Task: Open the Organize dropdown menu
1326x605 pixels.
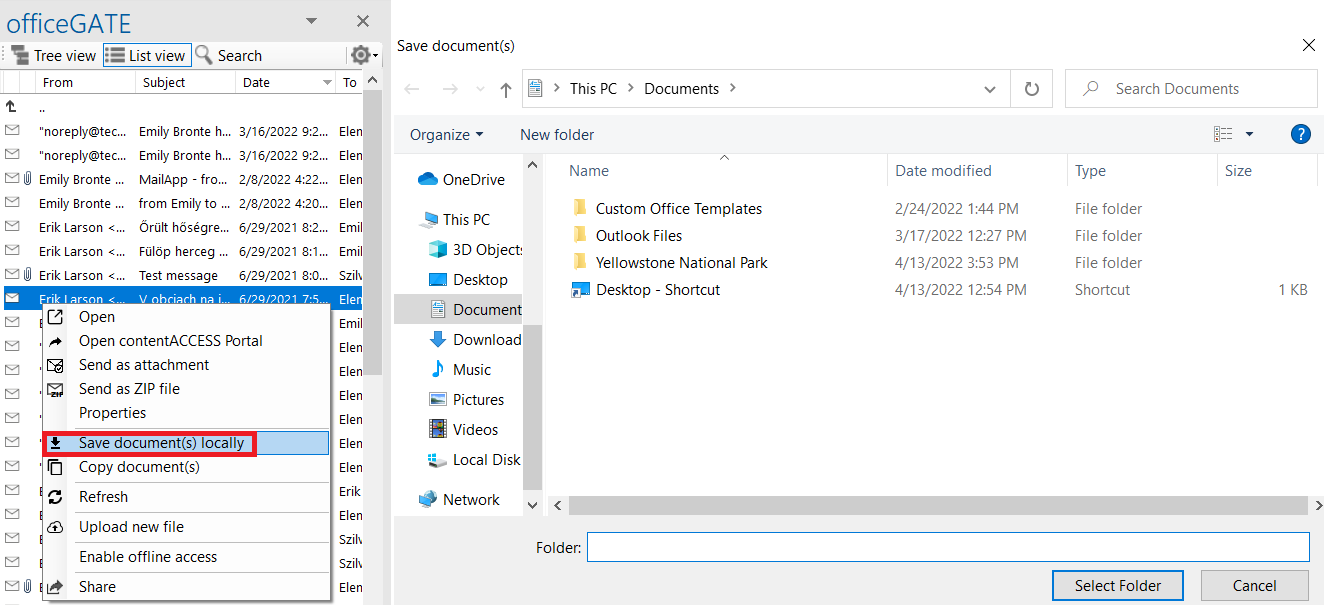Action: (x=446, y=135)
